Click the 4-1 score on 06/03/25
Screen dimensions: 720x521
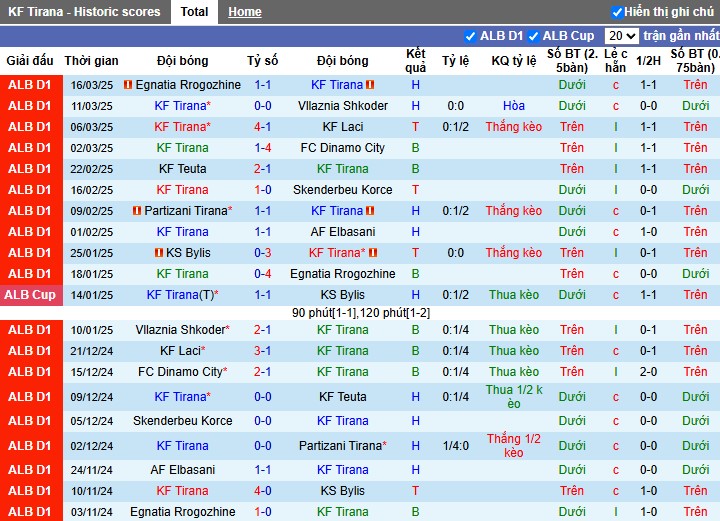click(263, 127)
